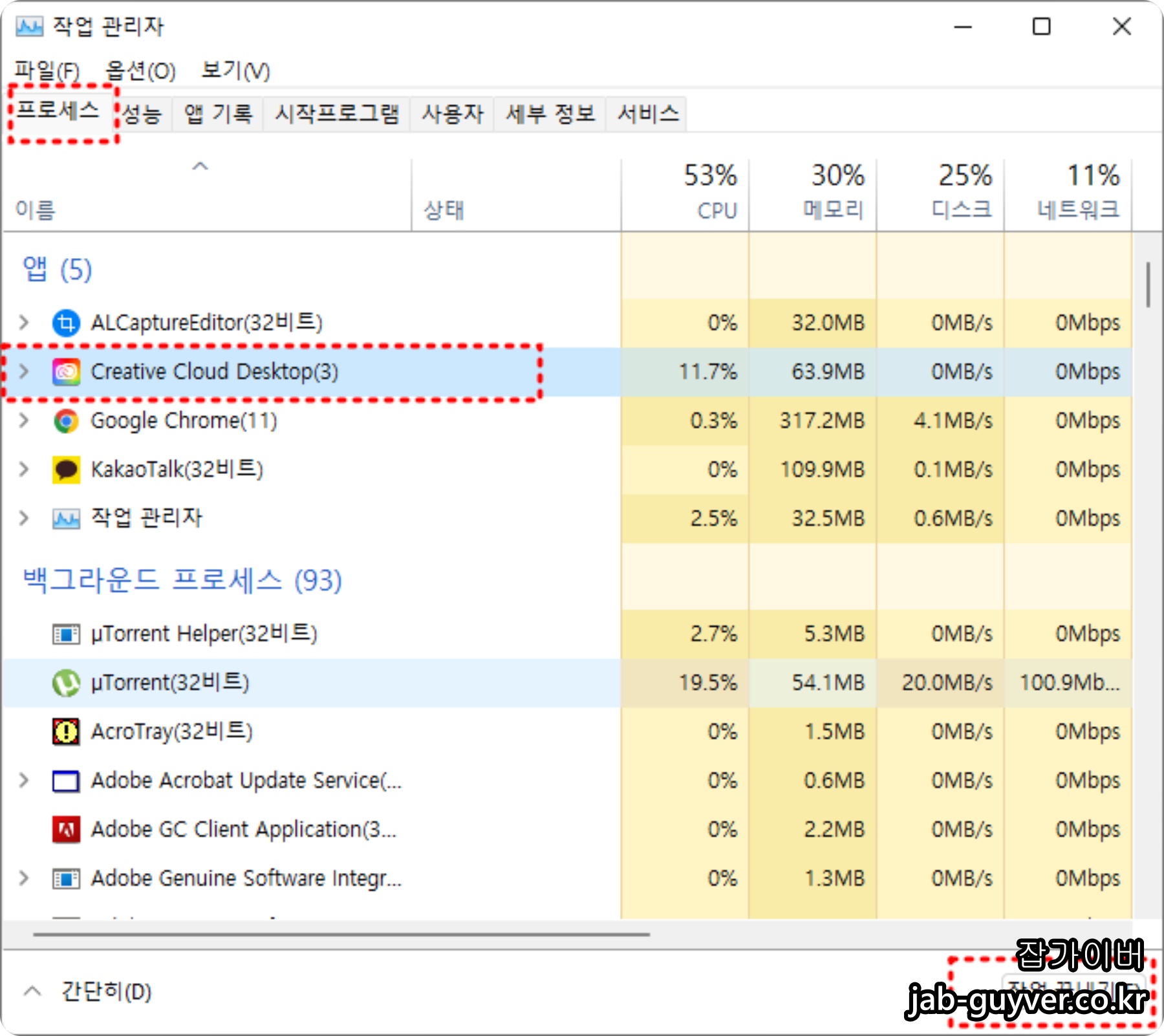Image resolution: width=1164 pixels, height=1036 pixels.
Task: Switch to the 프로세스 tab
Action: [x=58, y=111]
